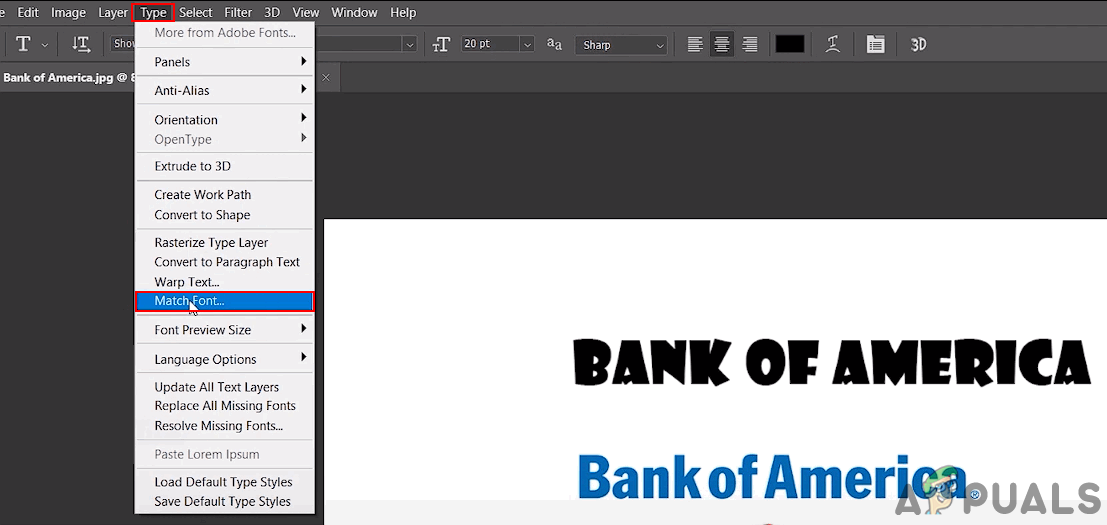The image size is (1107, 525).
Task: Click the center text alignment icon
Action: point(722,44)
